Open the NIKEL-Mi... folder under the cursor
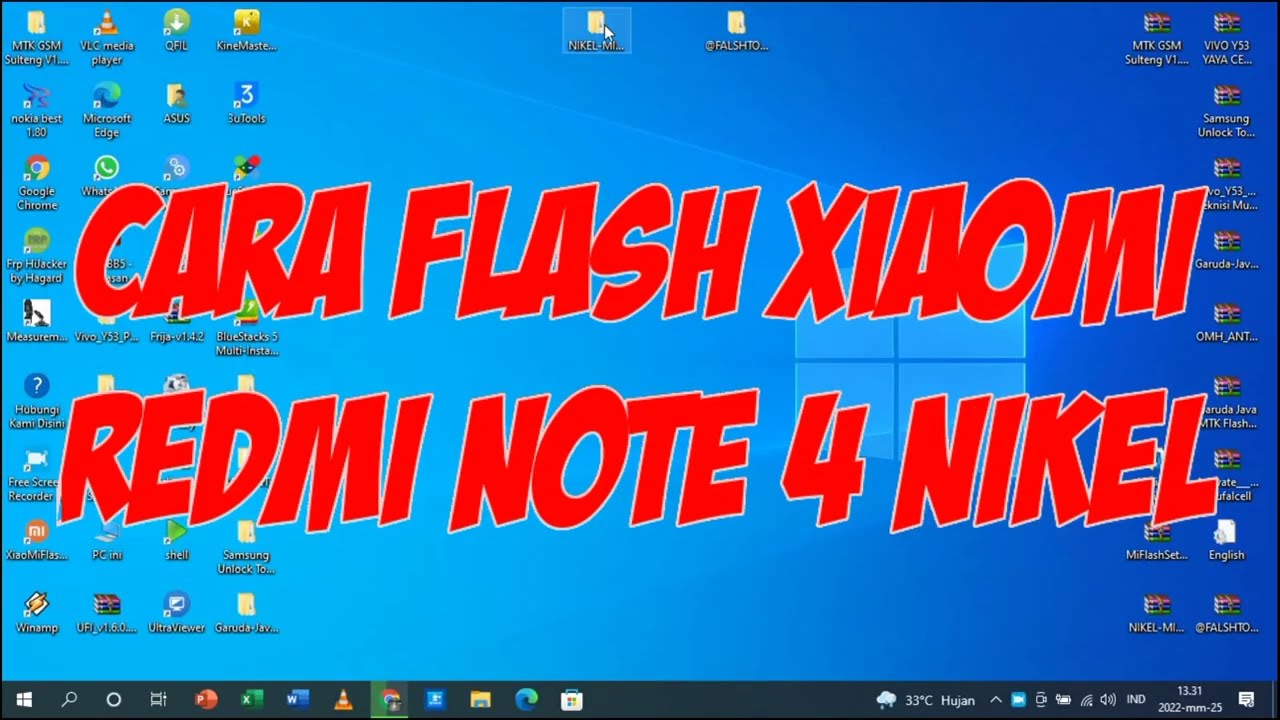 pos(596,30)
